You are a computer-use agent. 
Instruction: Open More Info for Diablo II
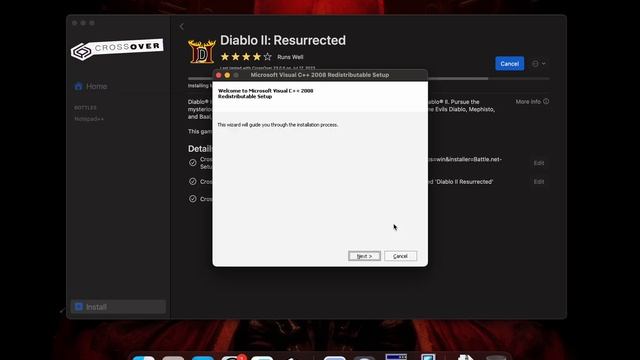[532, 102]
